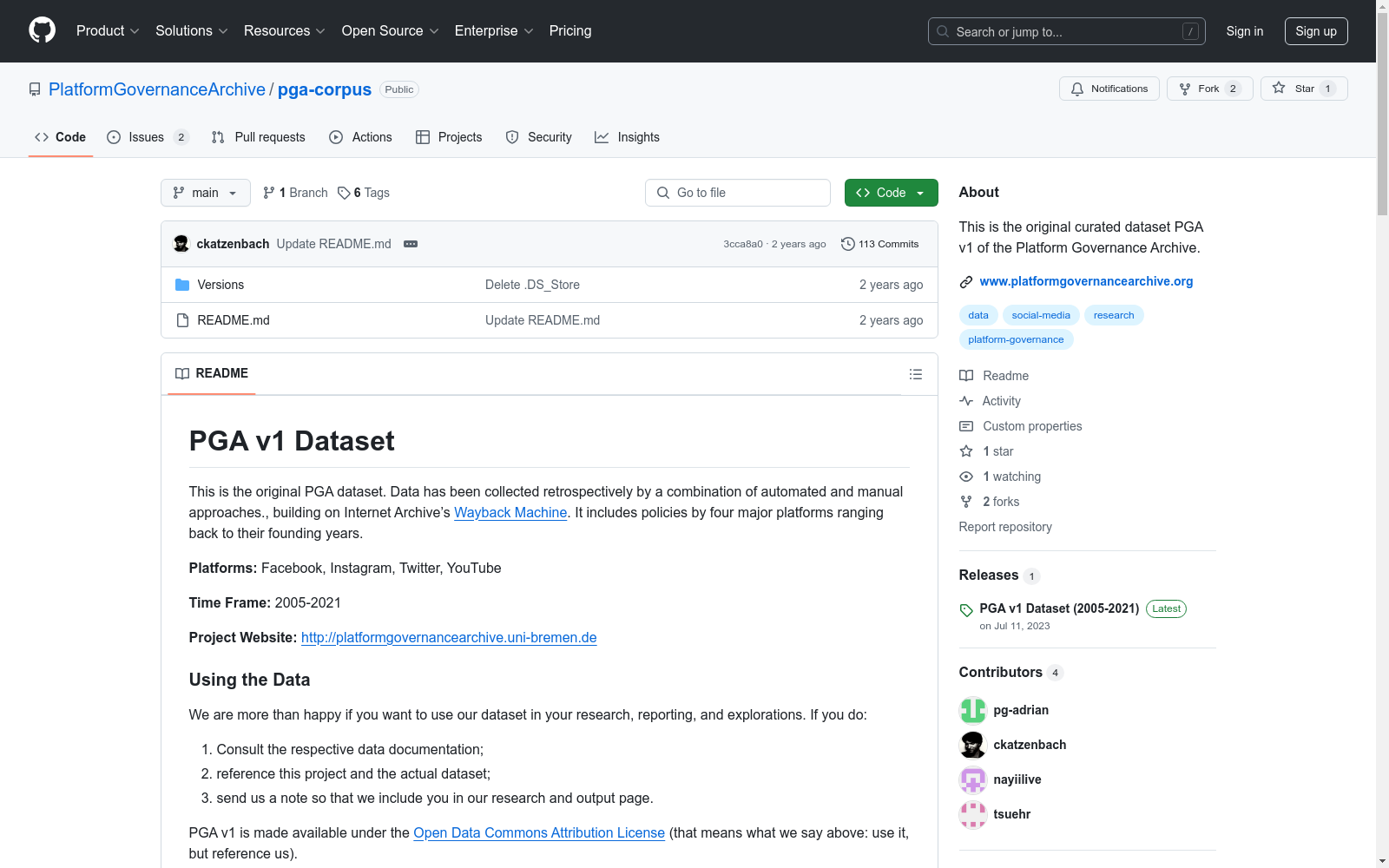Click the research topic tag
This screenshot has width=1389, height=868.
click(1114, 315)
